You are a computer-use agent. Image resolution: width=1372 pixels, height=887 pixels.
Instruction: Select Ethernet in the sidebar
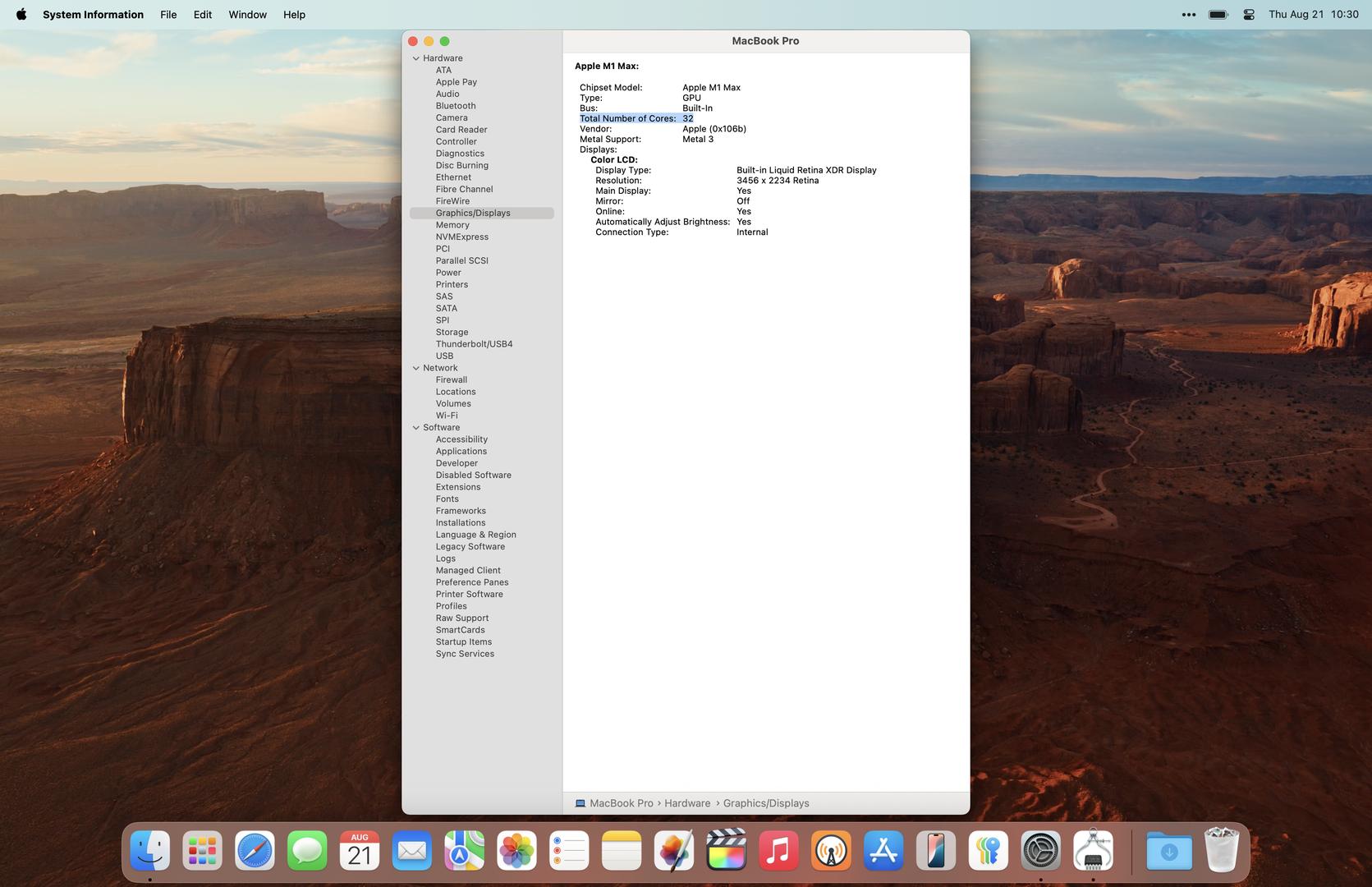coord(453,177)
